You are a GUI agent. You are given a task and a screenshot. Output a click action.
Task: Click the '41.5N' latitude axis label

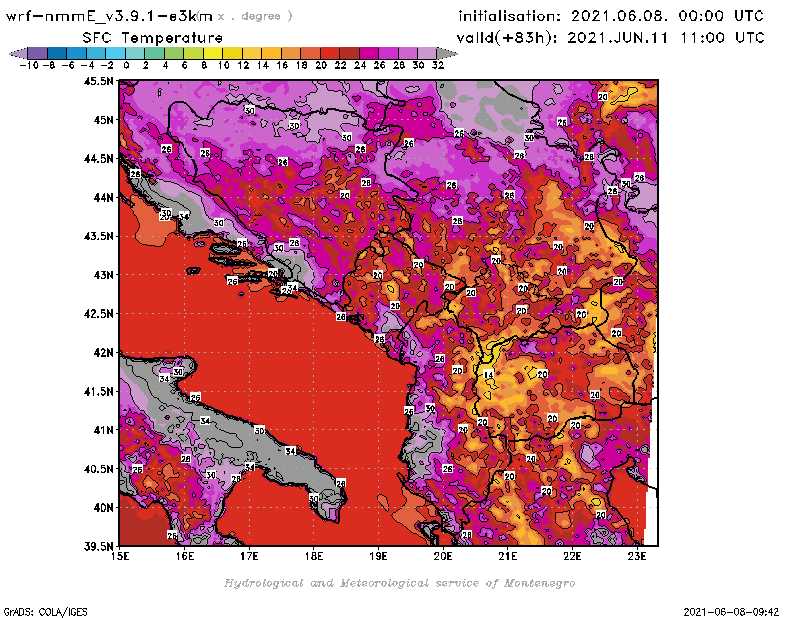click(99, 391)
